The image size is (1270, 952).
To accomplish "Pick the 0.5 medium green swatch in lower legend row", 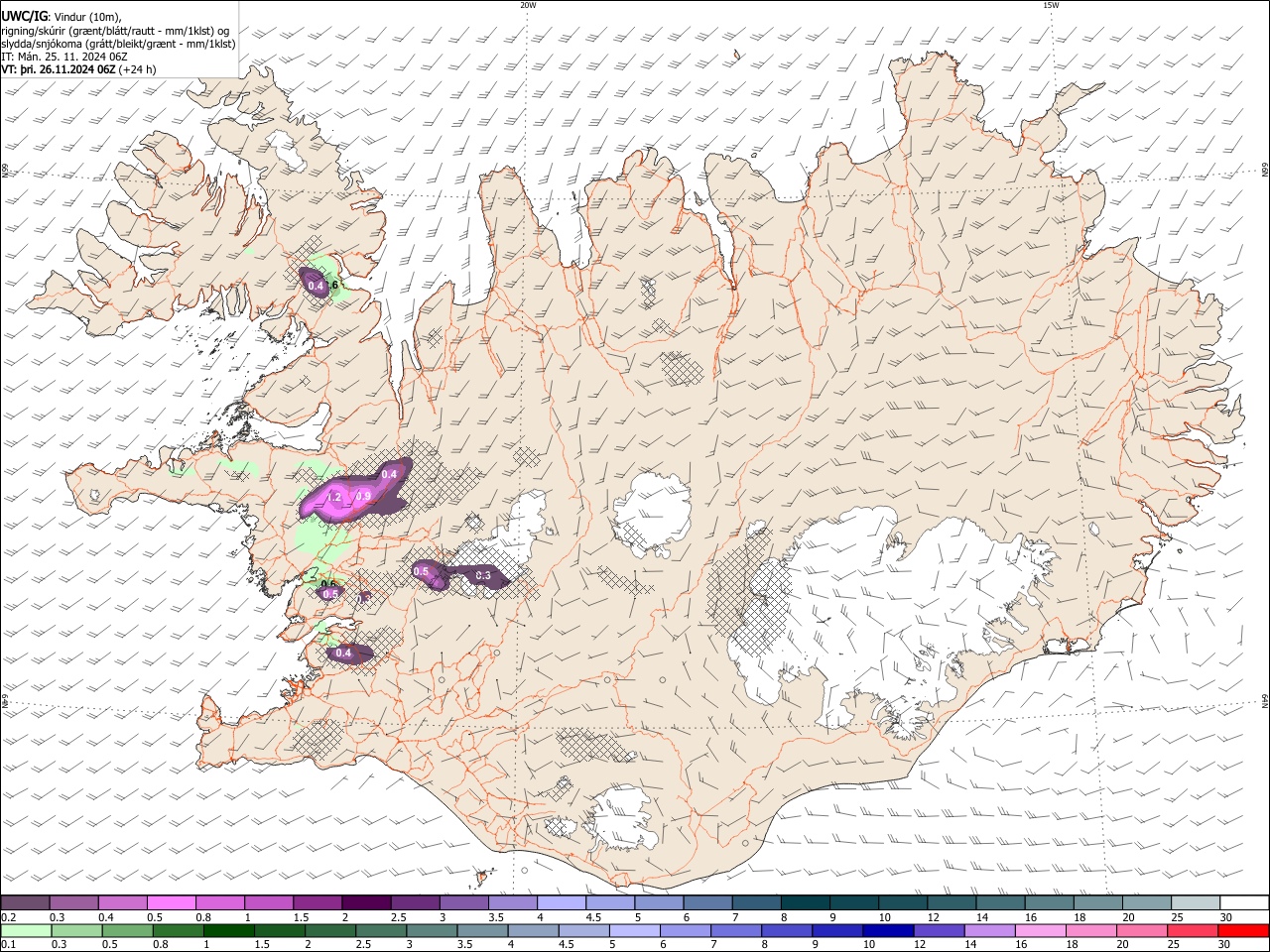I will click(127, 930).
